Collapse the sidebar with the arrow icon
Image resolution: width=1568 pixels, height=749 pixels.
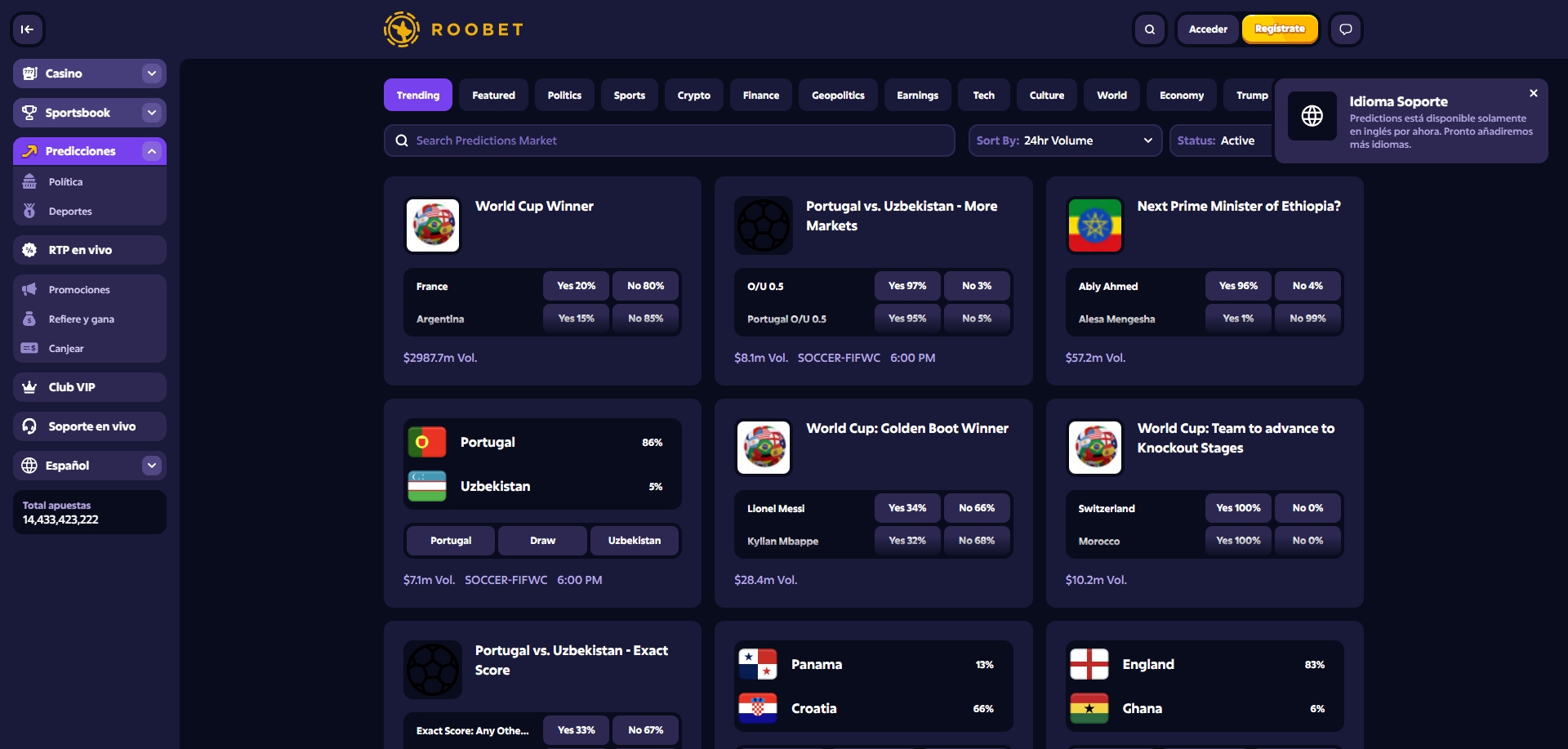28,29
